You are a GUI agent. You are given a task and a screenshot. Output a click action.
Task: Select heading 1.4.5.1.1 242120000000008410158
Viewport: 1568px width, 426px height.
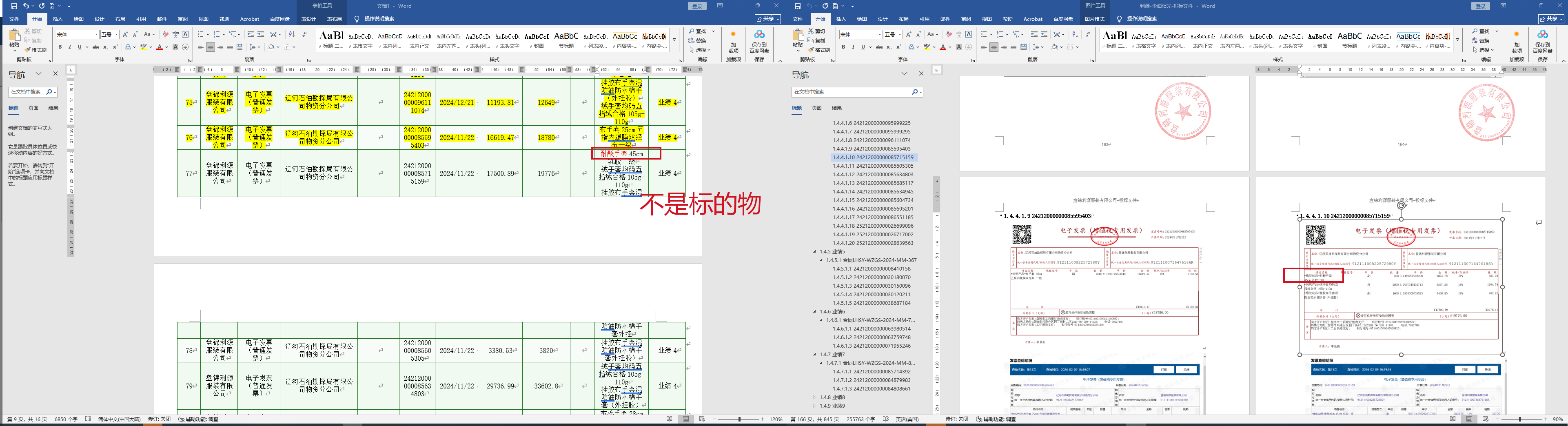point(872,268)
